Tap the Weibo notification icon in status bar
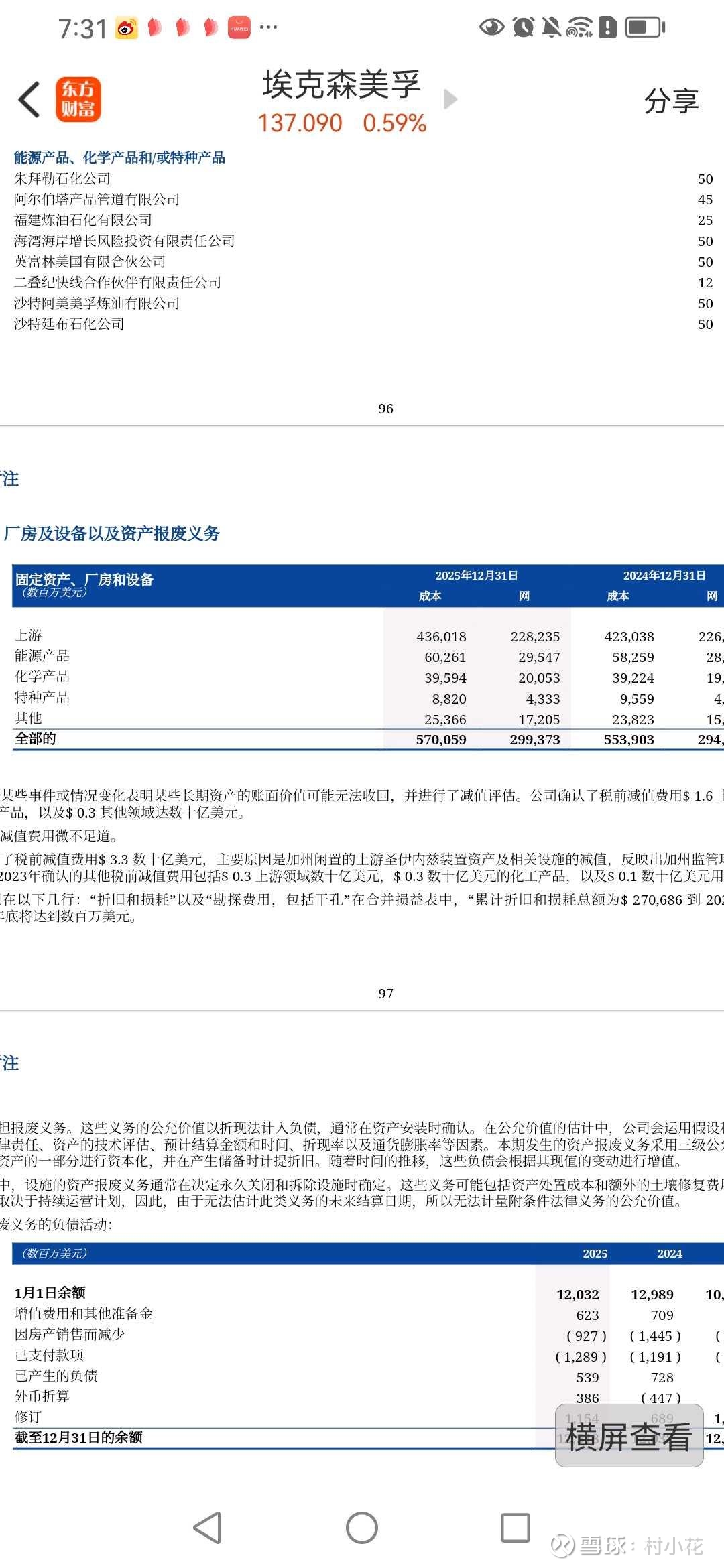Image resolution: width=724 pixels, height=1568 pixels. 126,27
